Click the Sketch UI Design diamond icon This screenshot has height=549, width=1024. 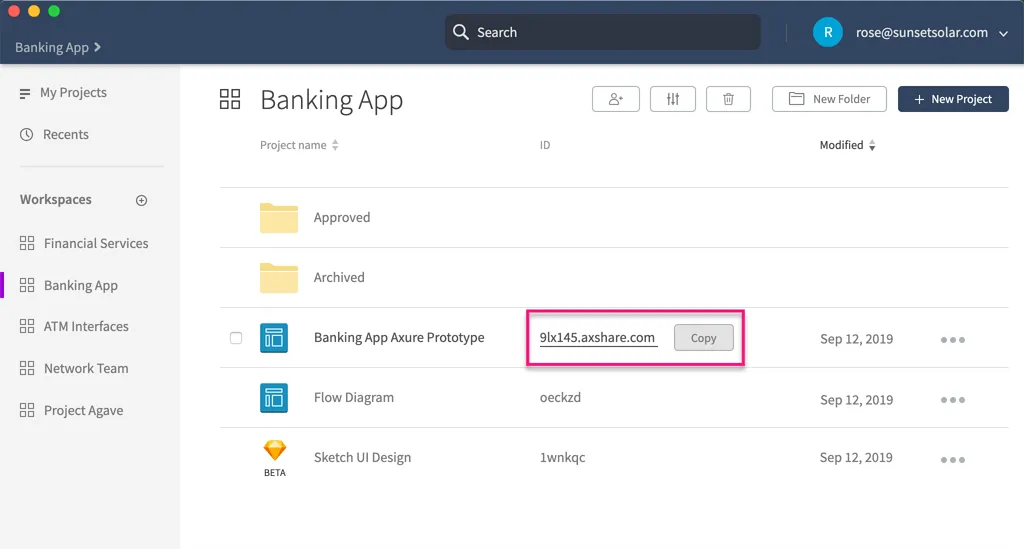pyautogui.click(x=274, y=451)
